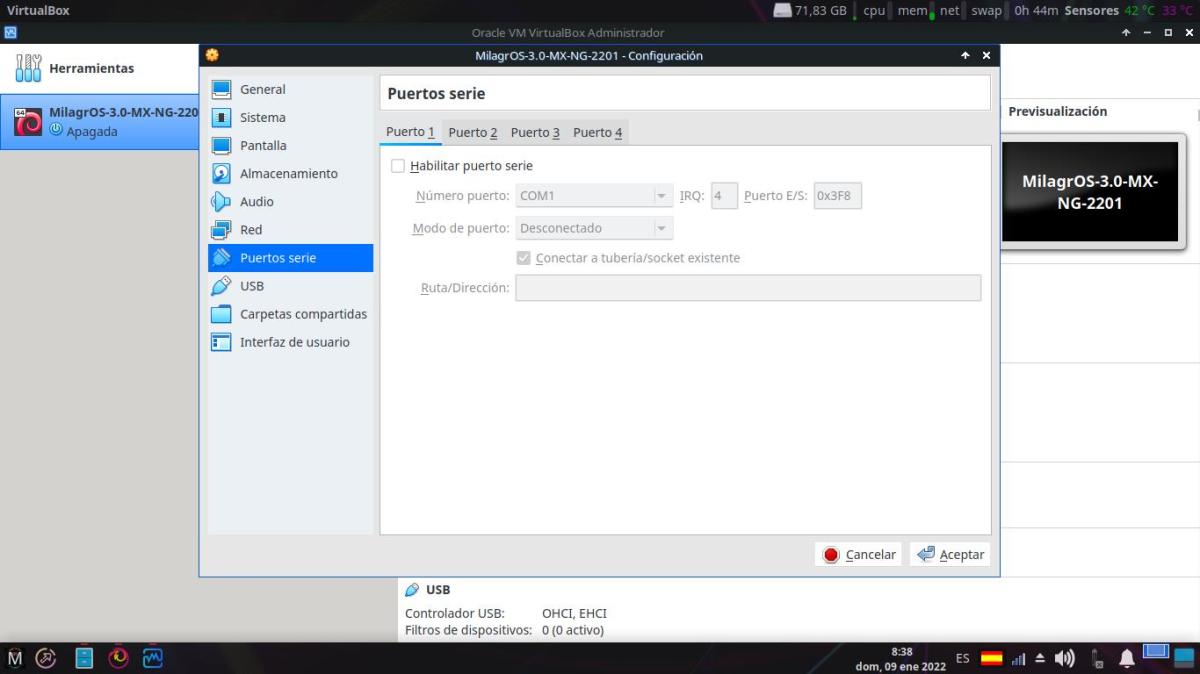Open Pantalla display settings icon

coord(221,146)
